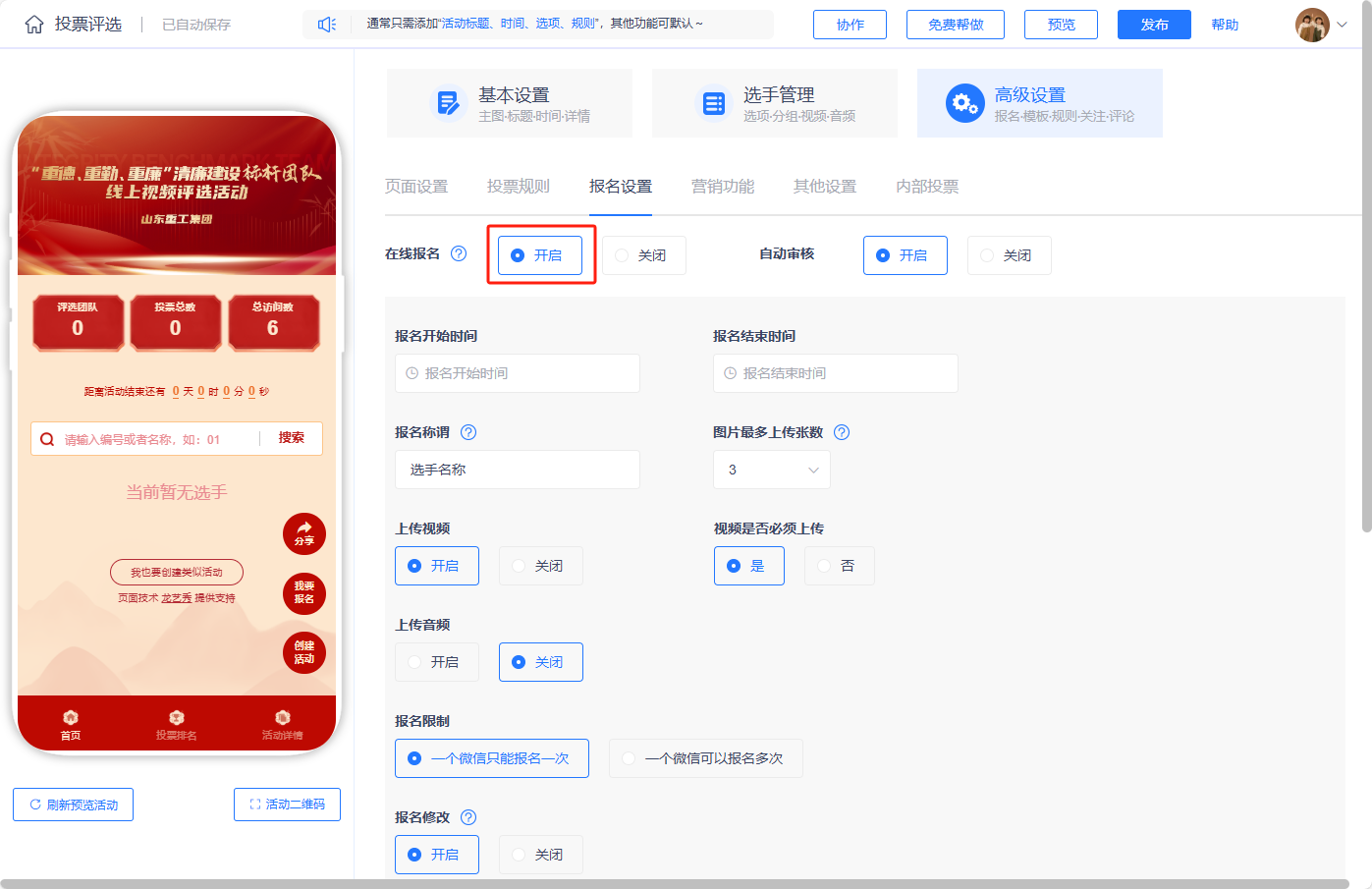1372x889 pixels.
Task: Switch to 其他设置 tab
Action: coord(825,187)
